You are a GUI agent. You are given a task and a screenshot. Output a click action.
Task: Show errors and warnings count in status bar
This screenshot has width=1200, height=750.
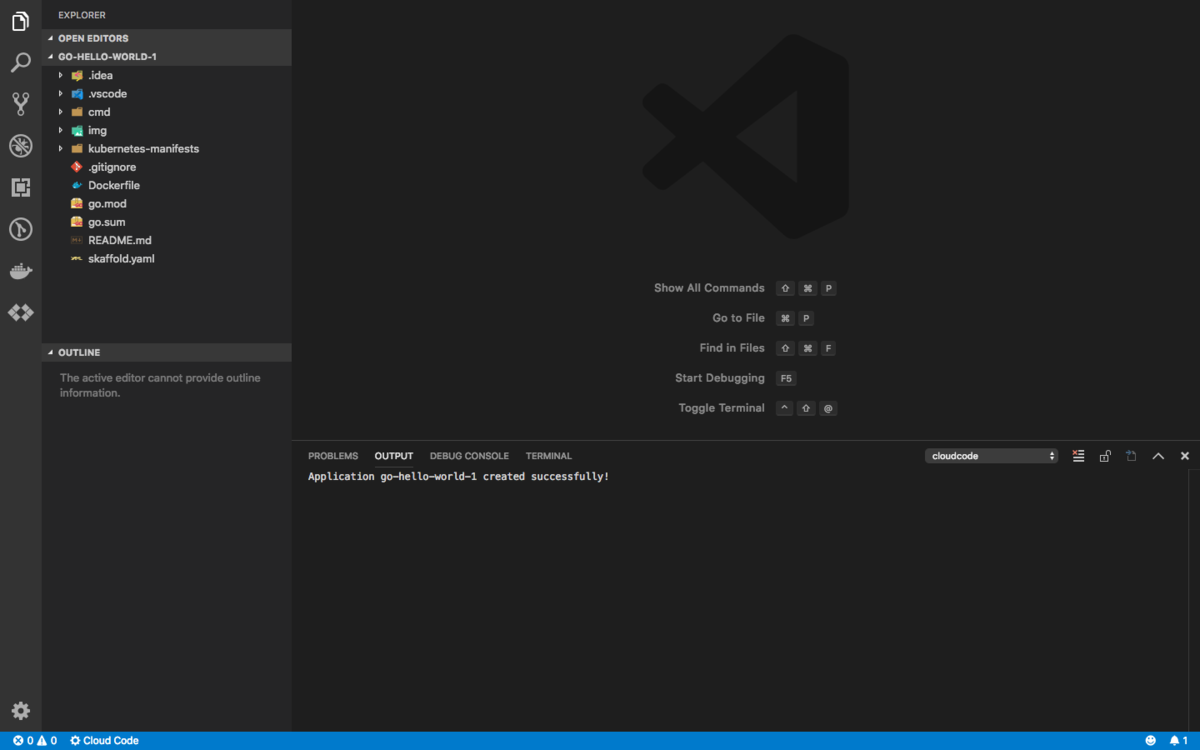tap(35, 741)
